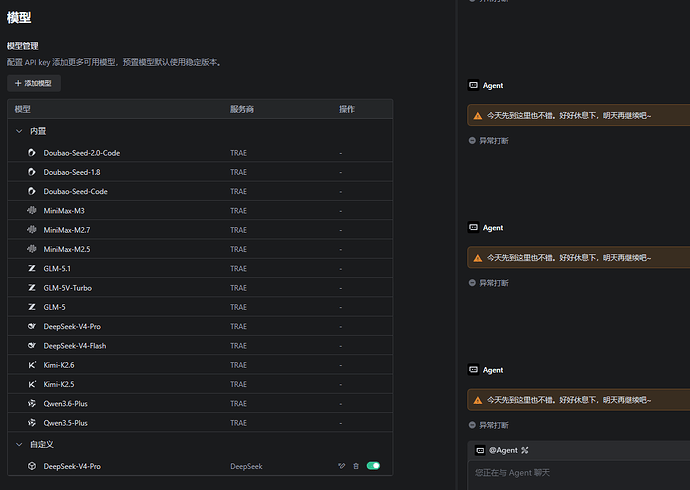Click the cube icon of custom DeepSeek-V4-Pro
The width and height of the screenshot is (690, 490).
32,466
